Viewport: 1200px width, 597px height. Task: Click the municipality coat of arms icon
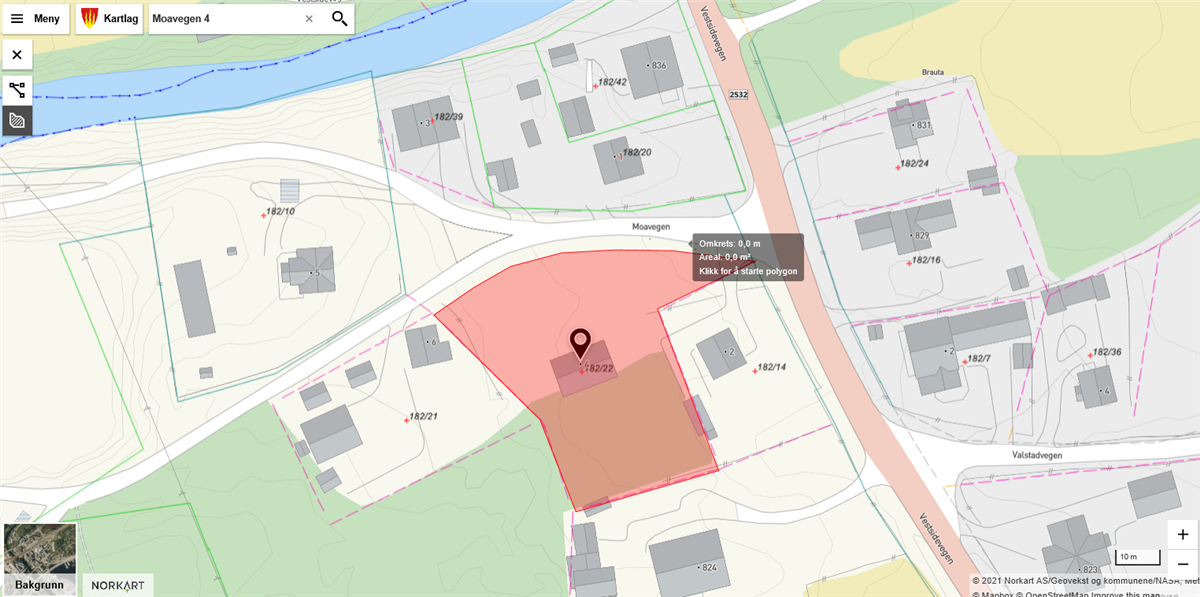[x=90, y=19]
